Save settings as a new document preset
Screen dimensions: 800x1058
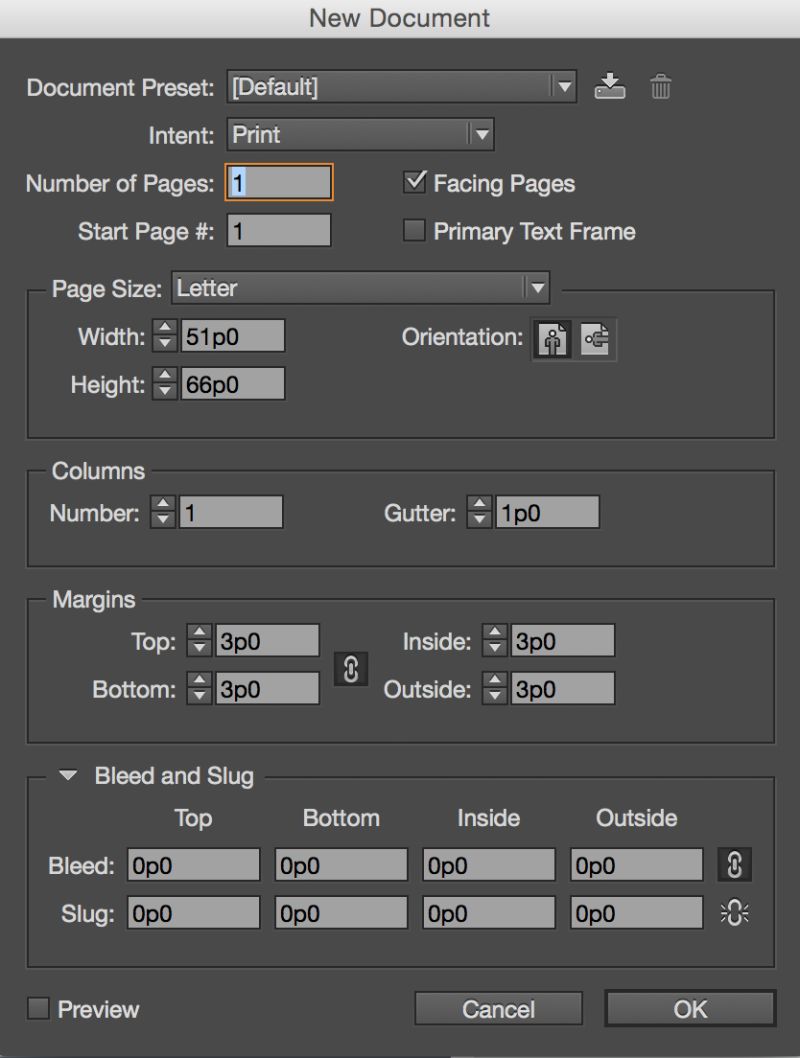611,86
